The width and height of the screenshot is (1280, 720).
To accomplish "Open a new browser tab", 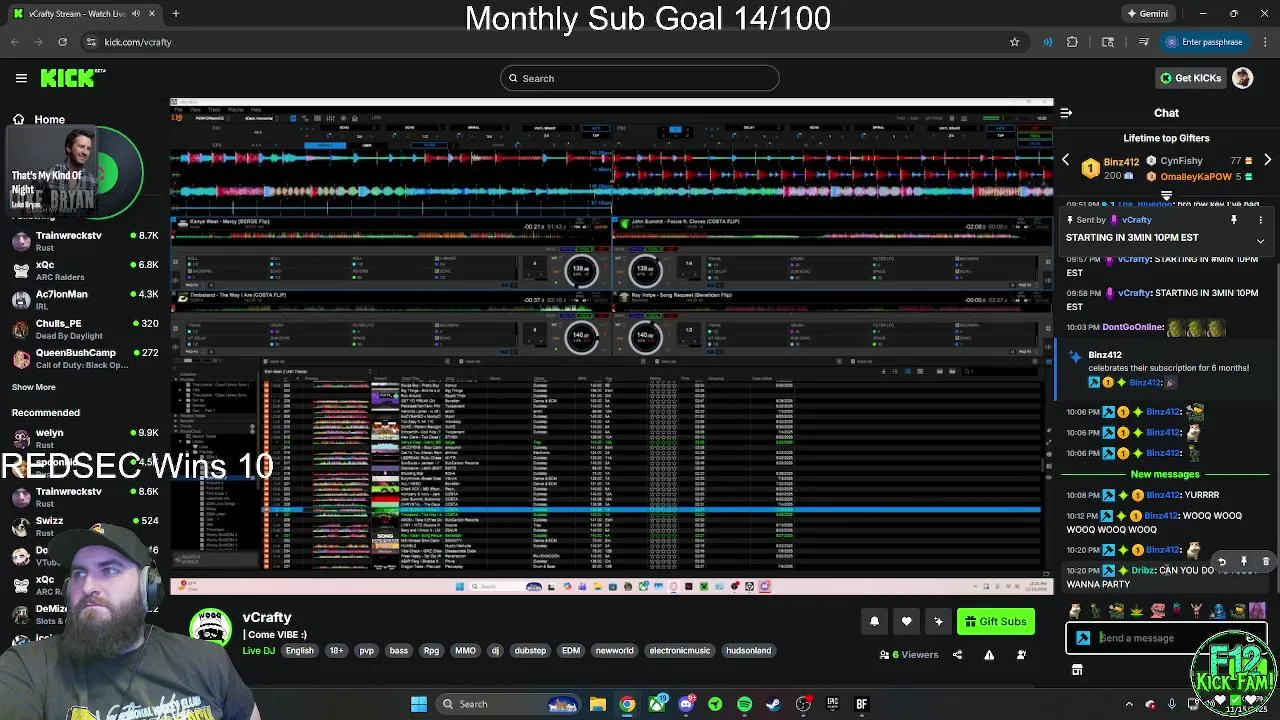I will 175,14.
